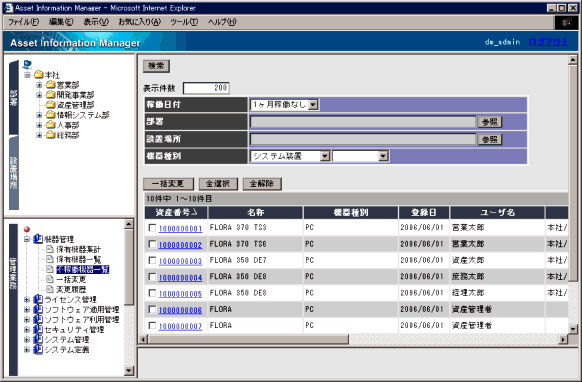
Task: Open the 一括変更 page icon in tree
Action: (x=50, y=279)
